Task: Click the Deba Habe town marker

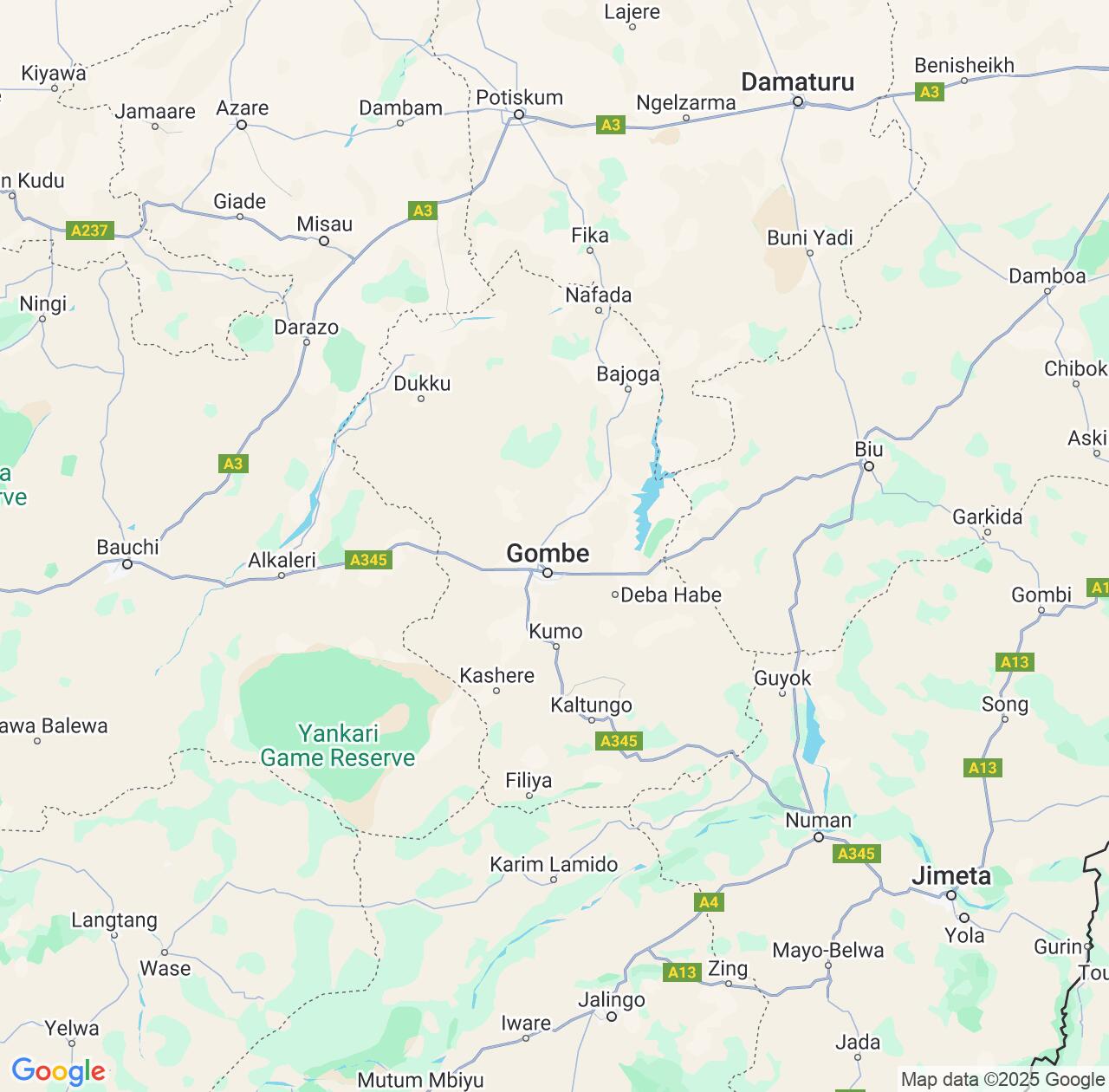Action: (615, 595)
